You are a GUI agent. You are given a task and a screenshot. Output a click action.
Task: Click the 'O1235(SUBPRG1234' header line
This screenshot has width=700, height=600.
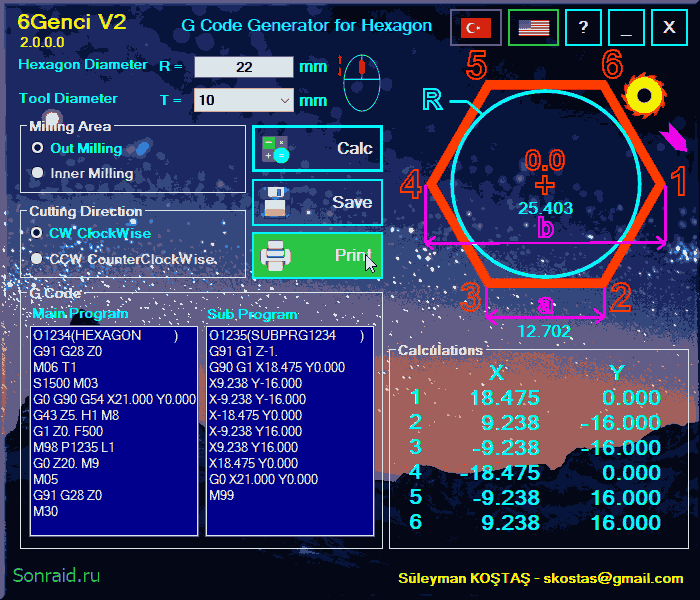click(x=287, y=335)
